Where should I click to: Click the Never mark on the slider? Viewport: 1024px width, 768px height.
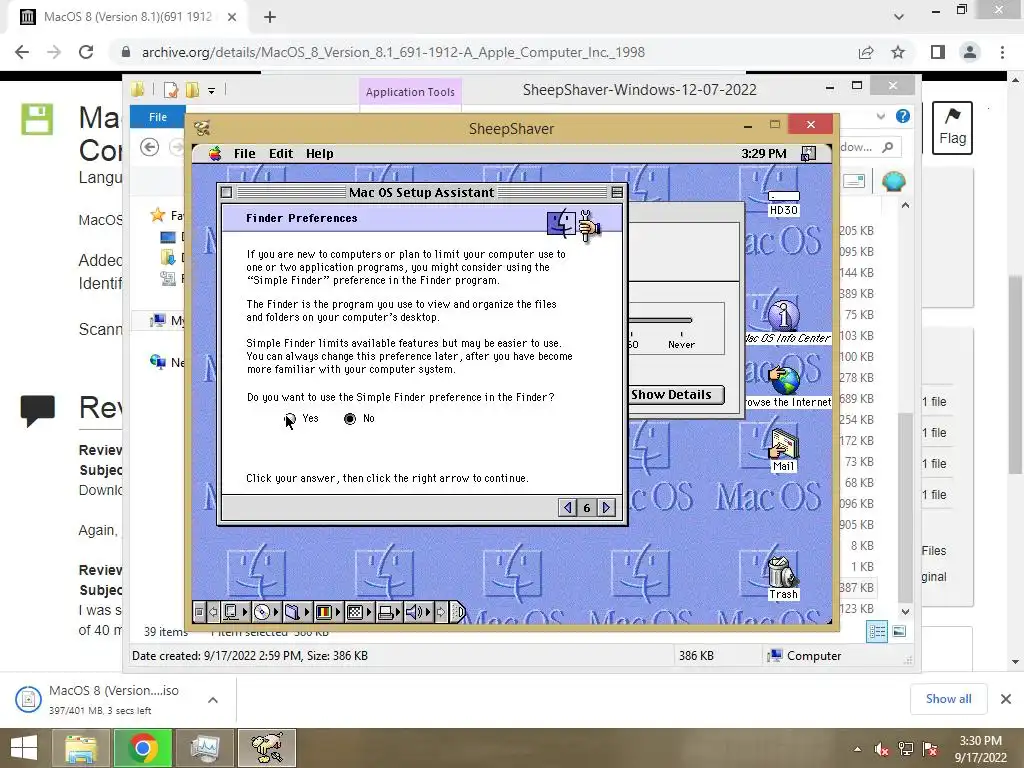click(681, 344)
